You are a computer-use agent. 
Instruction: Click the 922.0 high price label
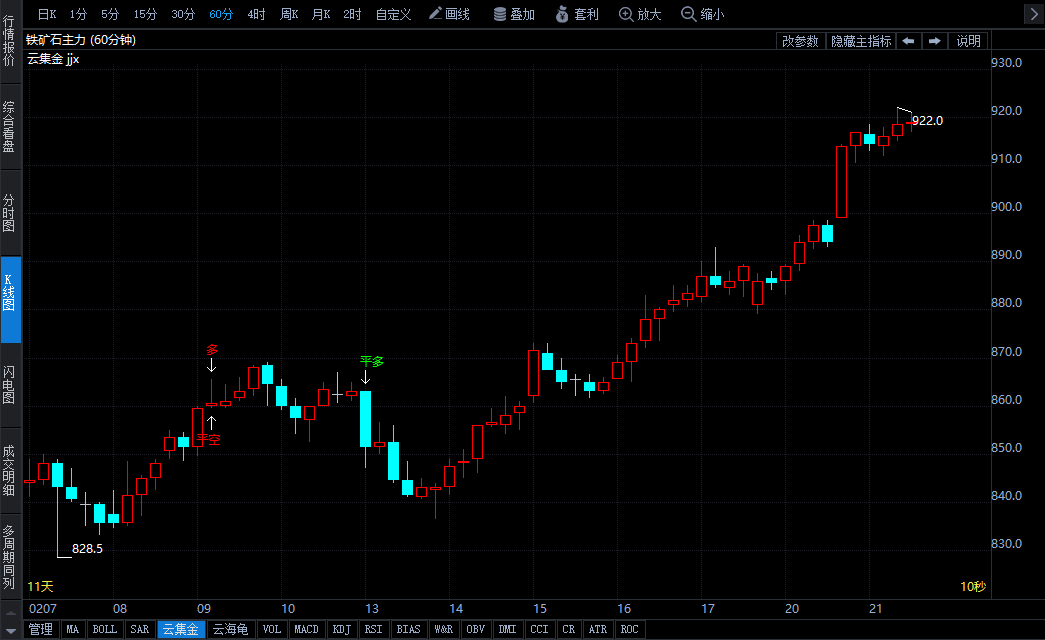coord(927,121)
